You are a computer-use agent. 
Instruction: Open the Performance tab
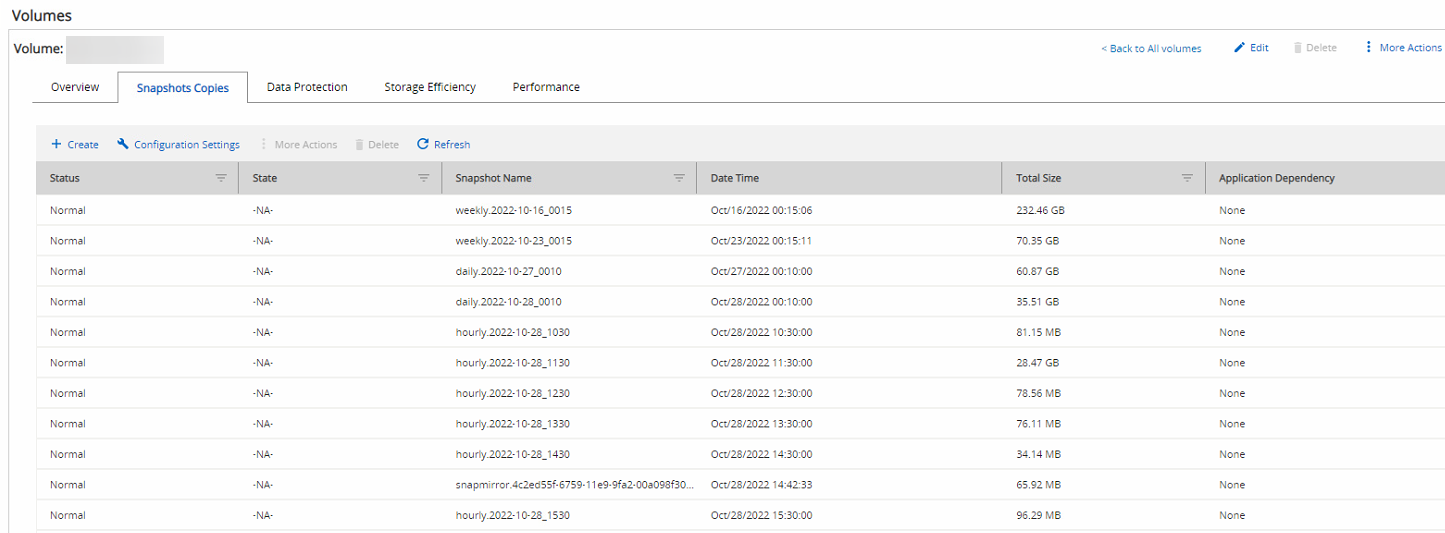(x=546, y=87)
